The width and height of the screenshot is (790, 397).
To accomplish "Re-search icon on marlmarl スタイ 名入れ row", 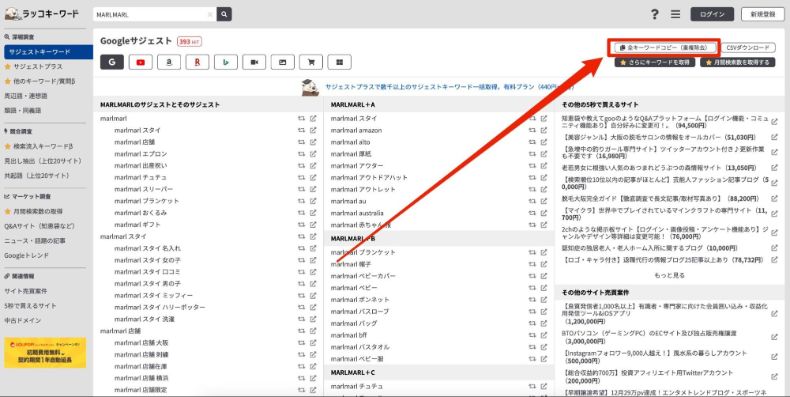I will coord(301,248).
